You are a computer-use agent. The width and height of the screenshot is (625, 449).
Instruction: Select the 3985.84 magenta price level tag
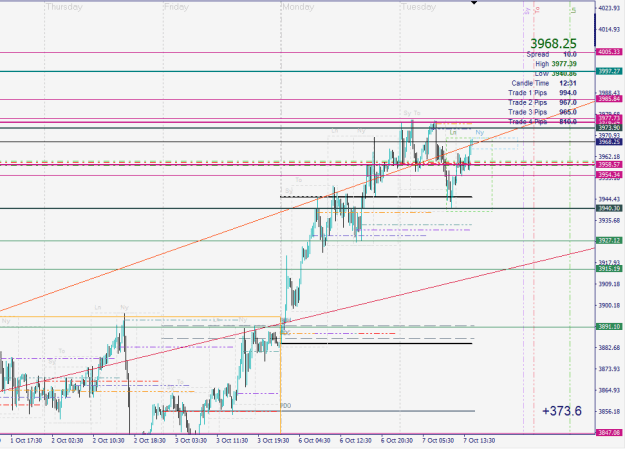pyautogui.click(x=609, y=98)
